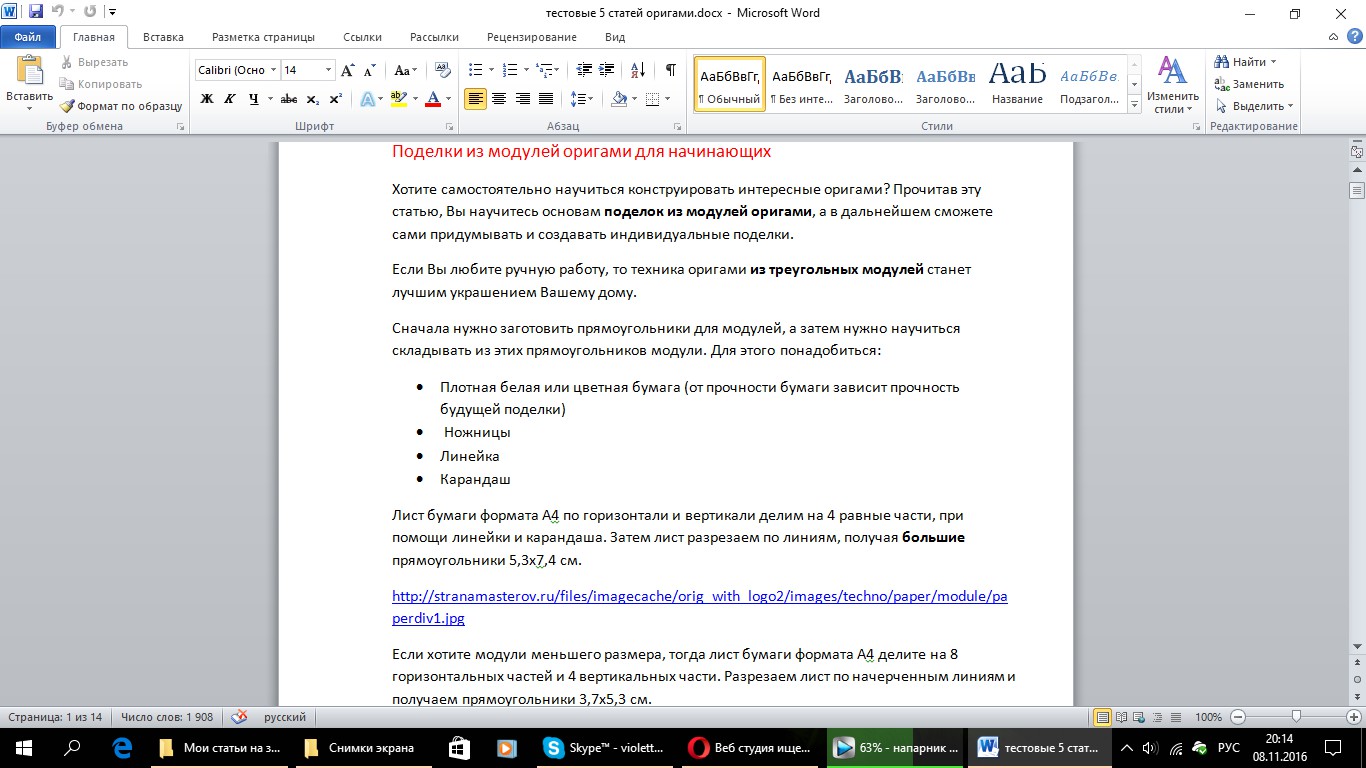Open the Calibri font name dropdown
1366x768 pixels.
(271, 70)
